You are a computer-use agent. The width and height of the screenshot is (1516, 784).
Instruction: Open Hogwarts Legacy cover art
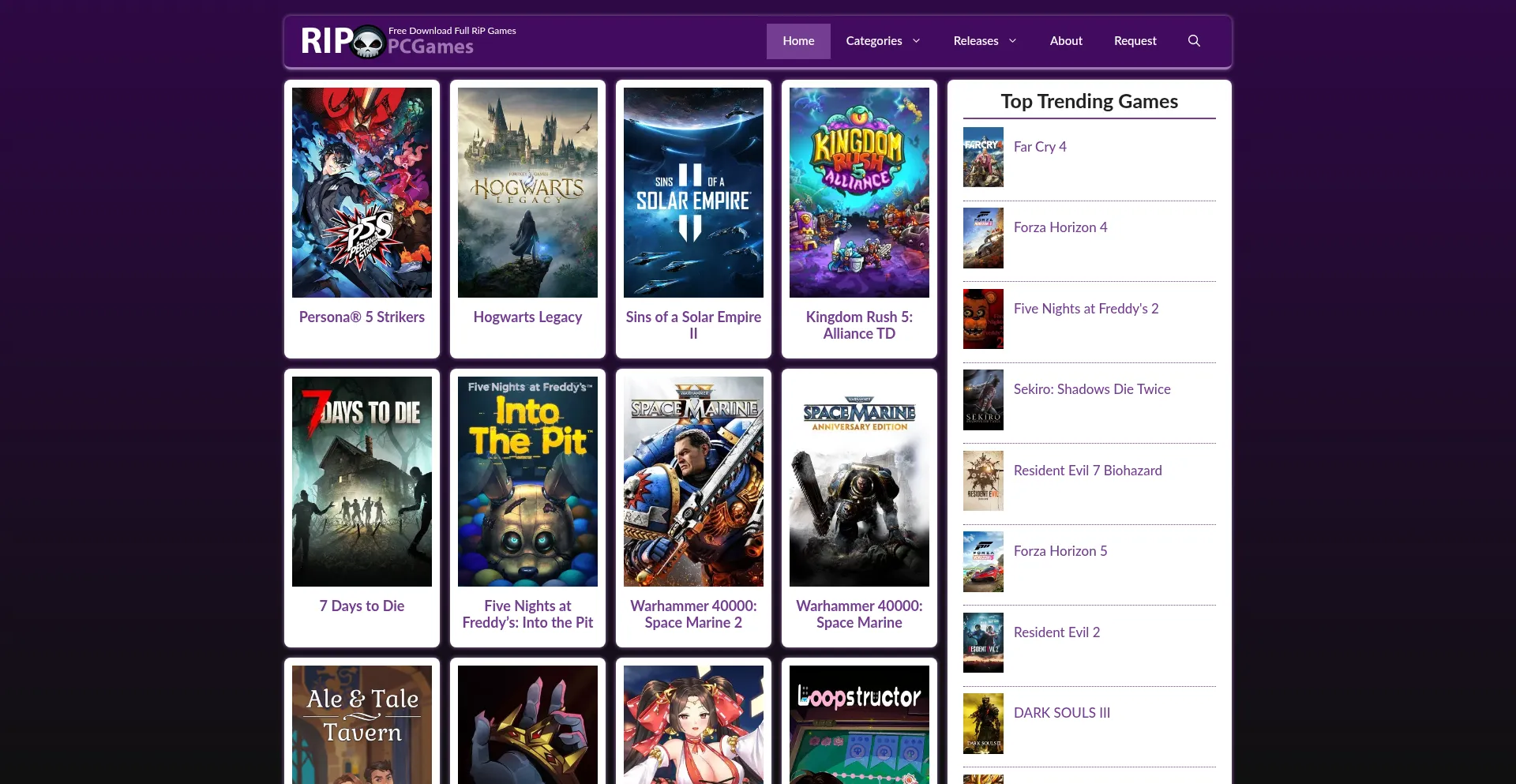pyautogui.click(x=527, y=193)
